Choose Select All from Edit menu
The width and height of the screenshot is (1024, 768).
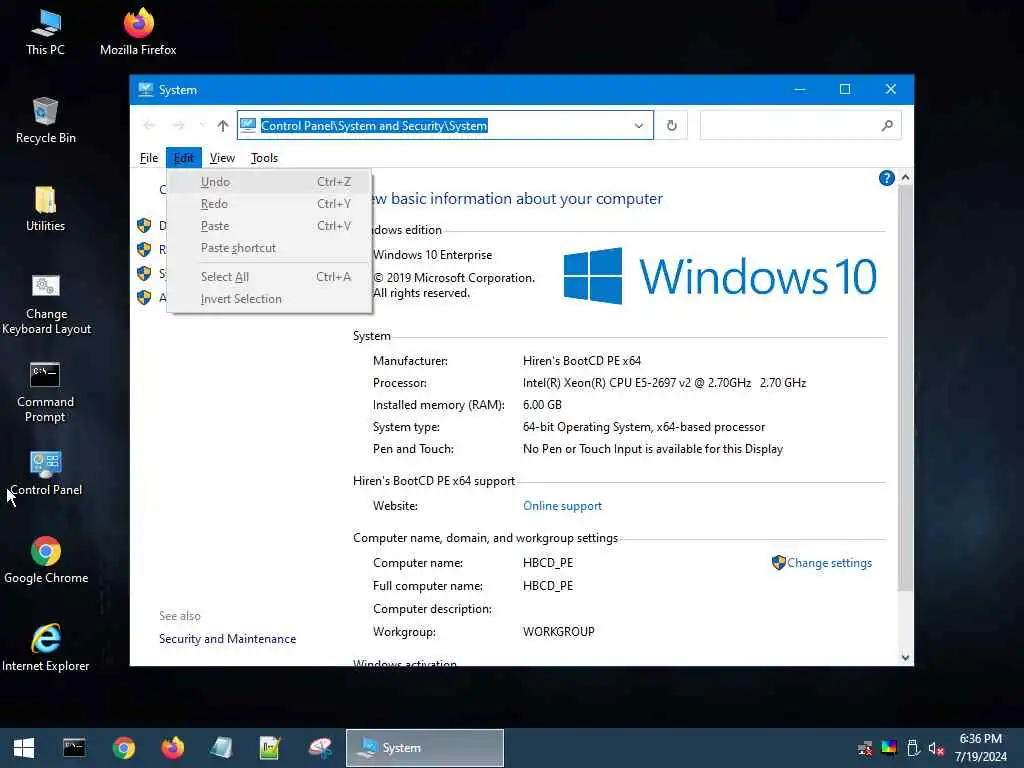[270, 277]
